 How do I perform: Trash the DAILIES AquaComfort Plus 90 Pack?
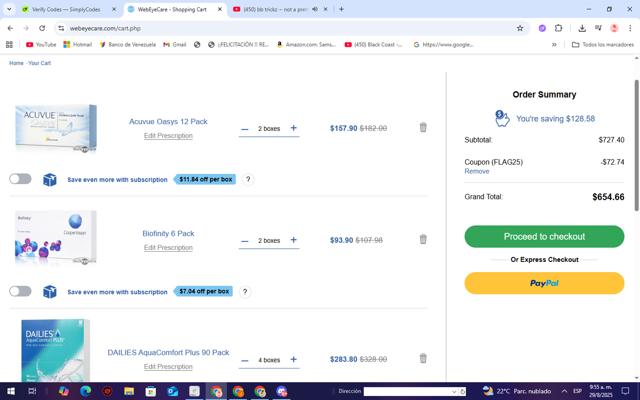(x=423, y=358)
